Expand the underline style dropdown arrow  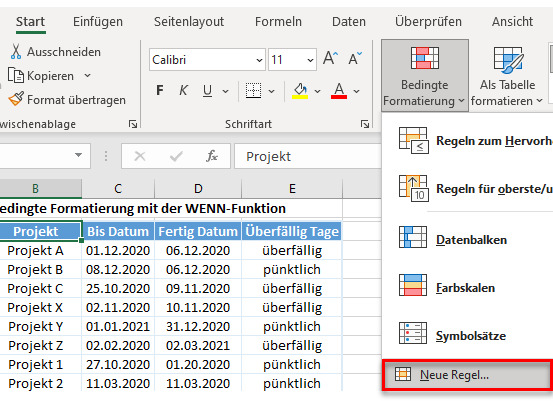click(225, 91)
